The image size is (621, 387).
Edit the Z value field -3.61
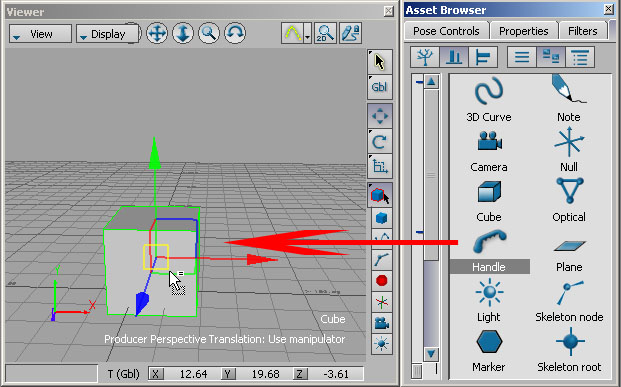(335, 374)
